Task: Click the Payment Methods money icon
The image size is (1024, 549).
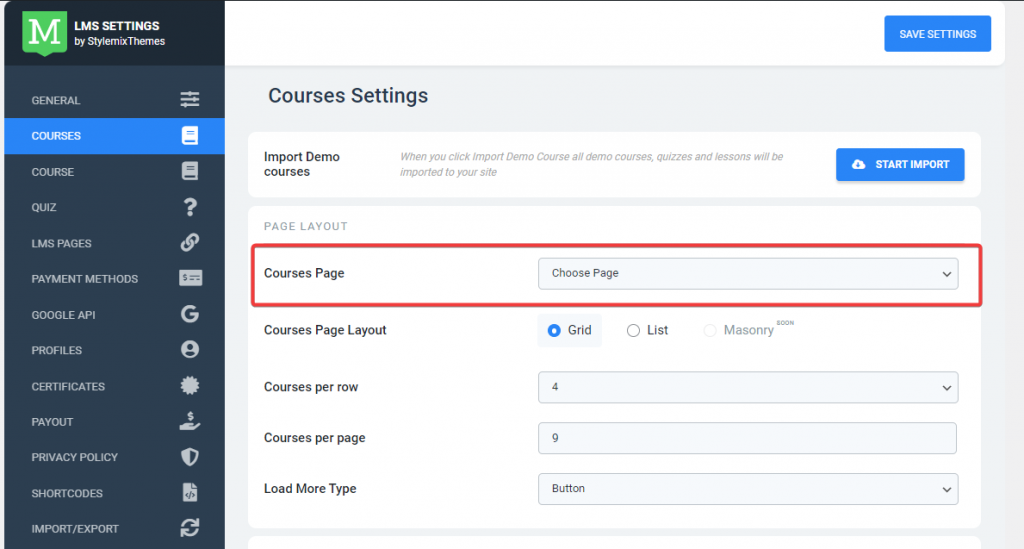Action: 191,278
